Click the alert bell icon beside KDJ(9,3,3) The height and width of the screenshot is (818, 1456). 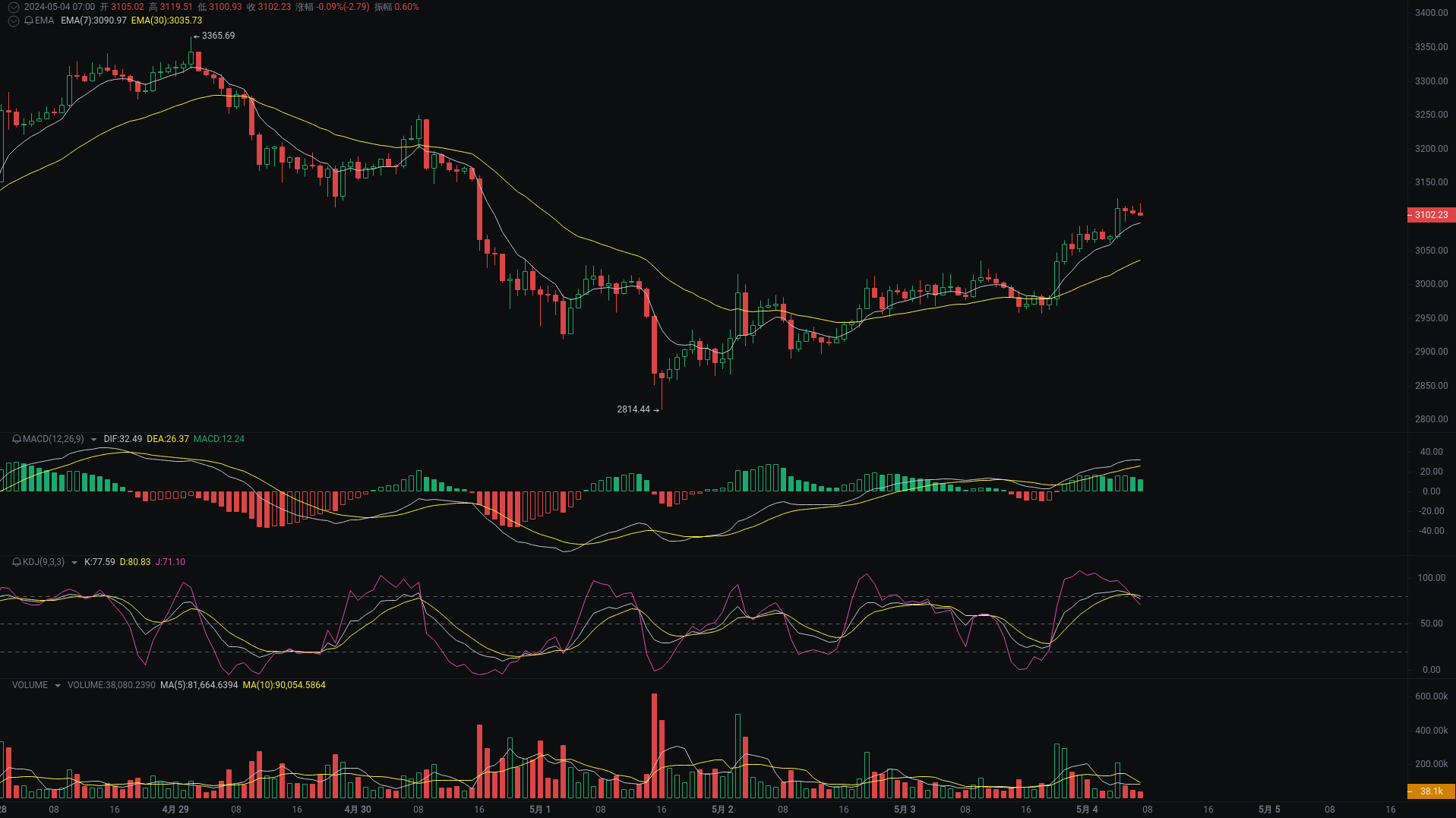pyautogui.click(x=15, y=562)
